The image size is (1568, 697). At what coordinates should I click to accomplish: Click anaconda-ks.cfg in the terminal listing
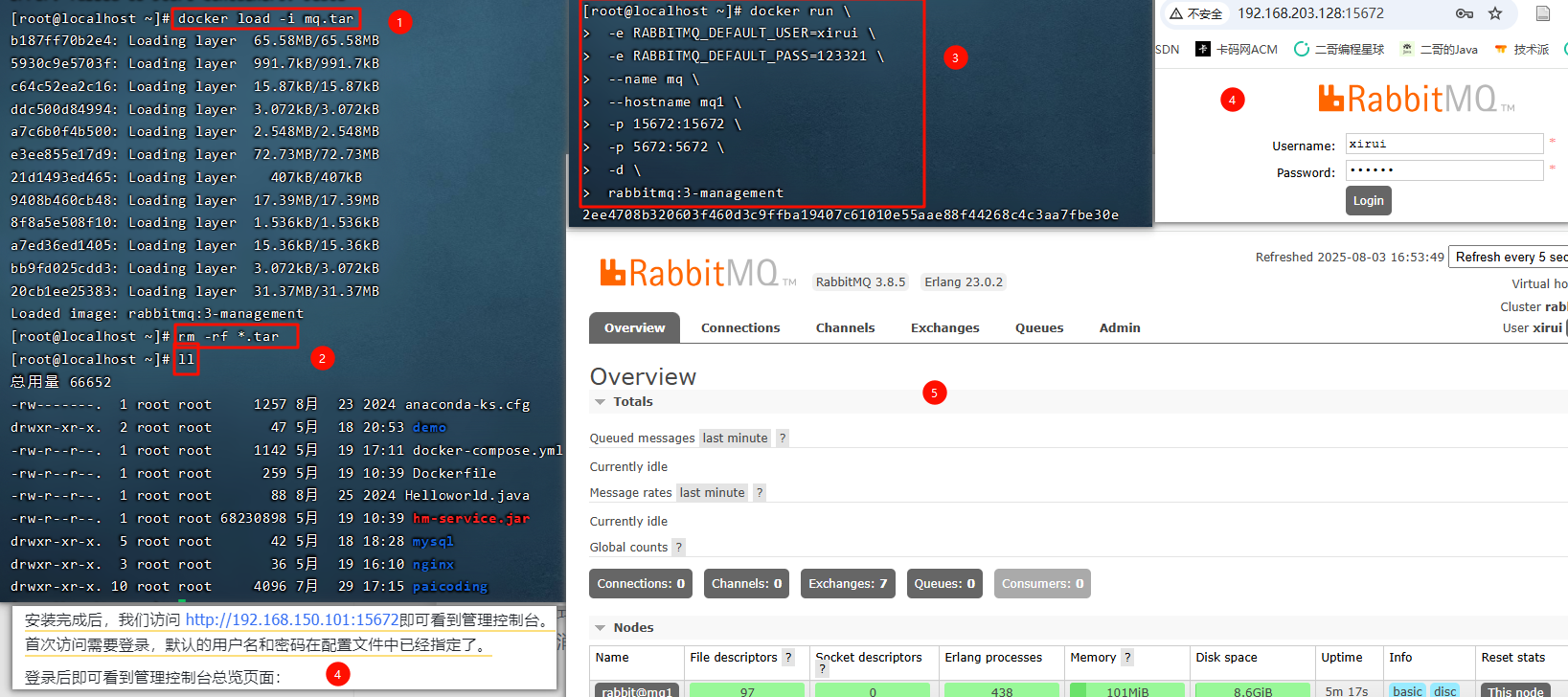(467, 404)
